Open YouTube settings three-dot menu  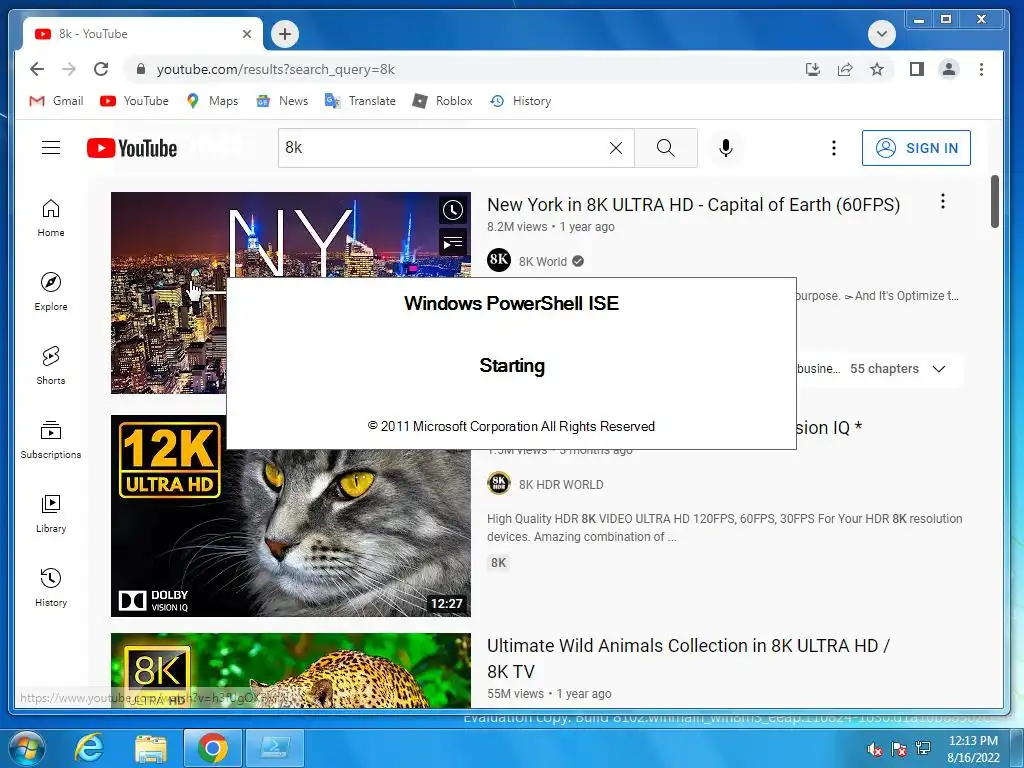click(x=834, y=148)
